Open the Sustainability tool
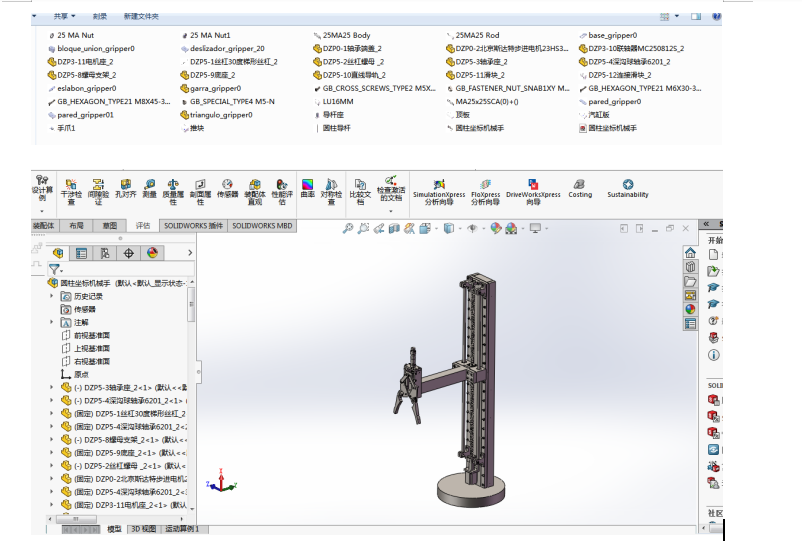The width and height of the screenshot is (802, 556). 628,189
